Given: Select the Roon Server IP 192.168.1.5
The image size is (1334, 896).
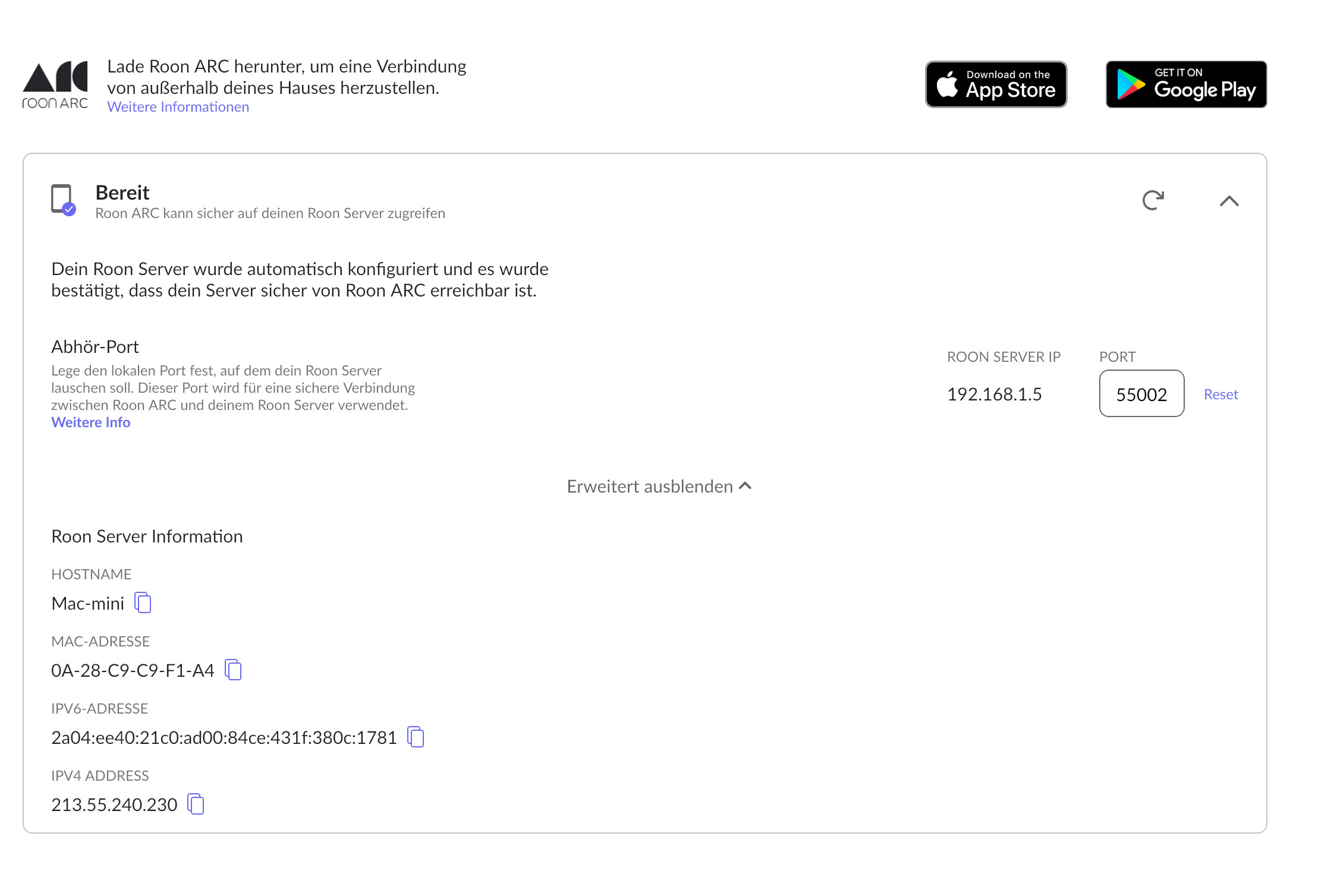Looking at the screenshot, I should (994, 395).
